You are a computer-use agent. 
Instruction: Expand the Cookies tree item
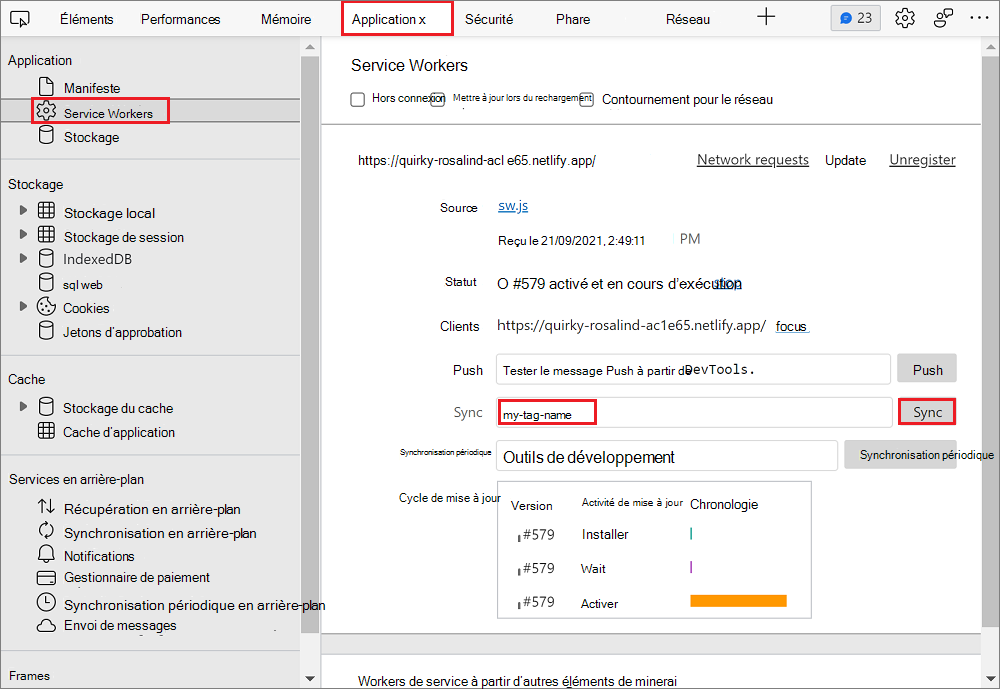pyautogui.click(x=22, y=309)
